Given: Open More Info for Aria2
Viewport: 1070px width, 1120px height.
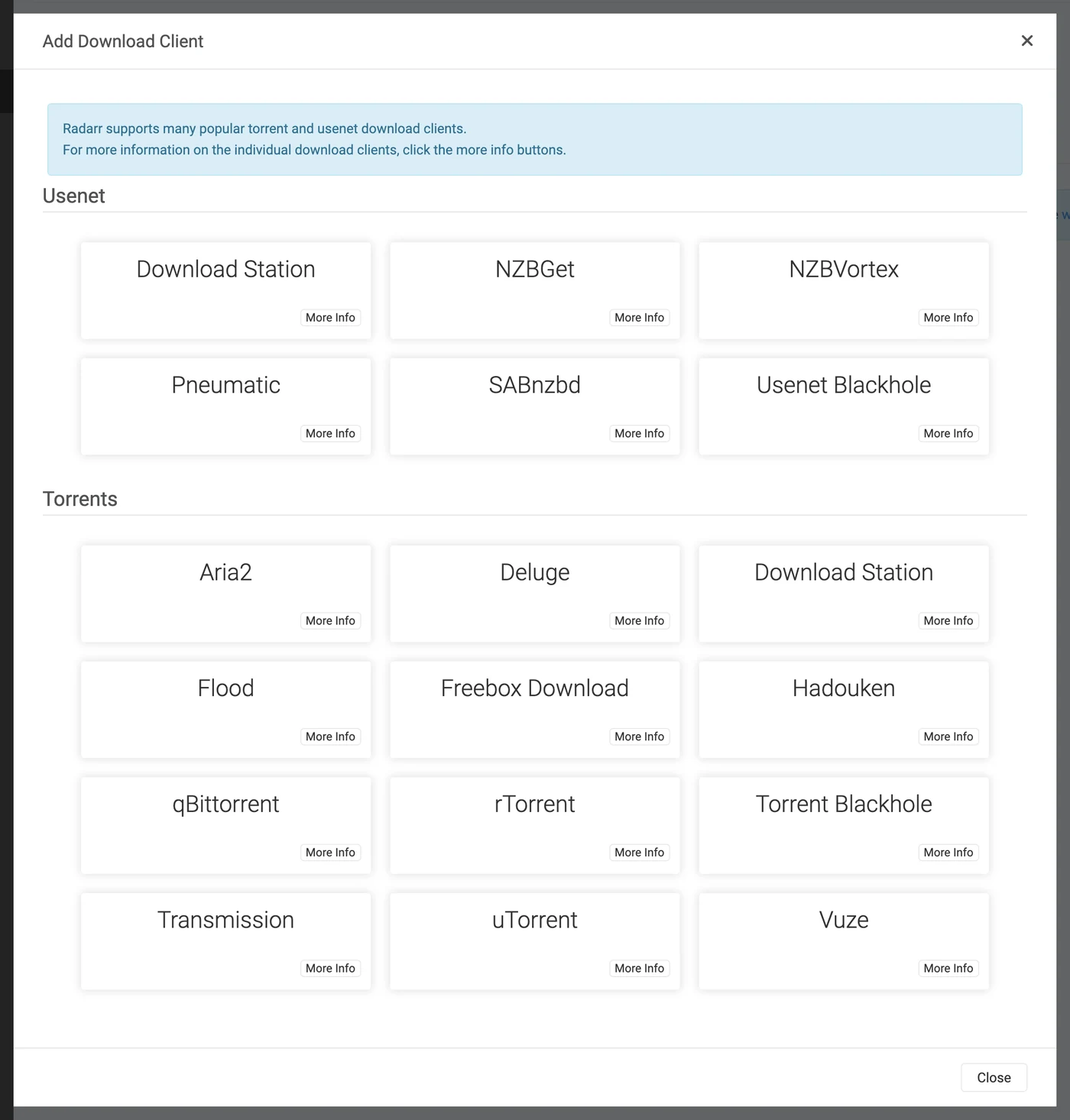Looking at the screenshot, I should tap(330, 620).
